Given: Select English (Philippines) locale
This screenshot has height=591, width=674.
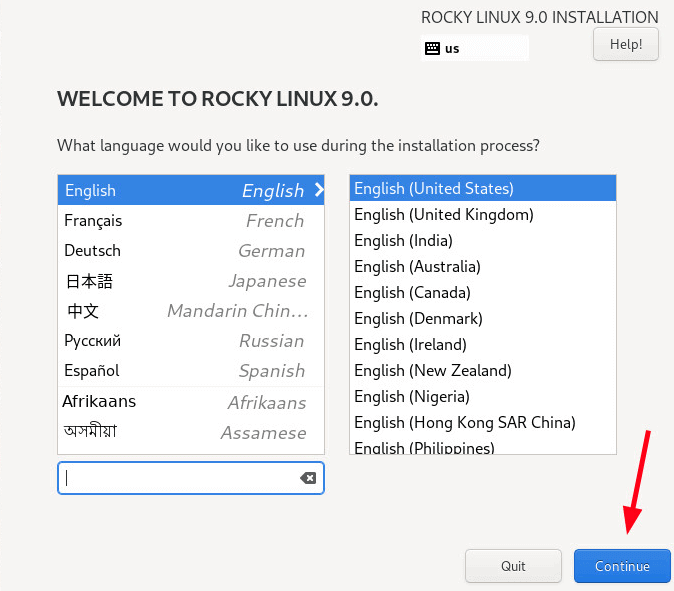Looking at the screenshot, I should tap(483, 446).
